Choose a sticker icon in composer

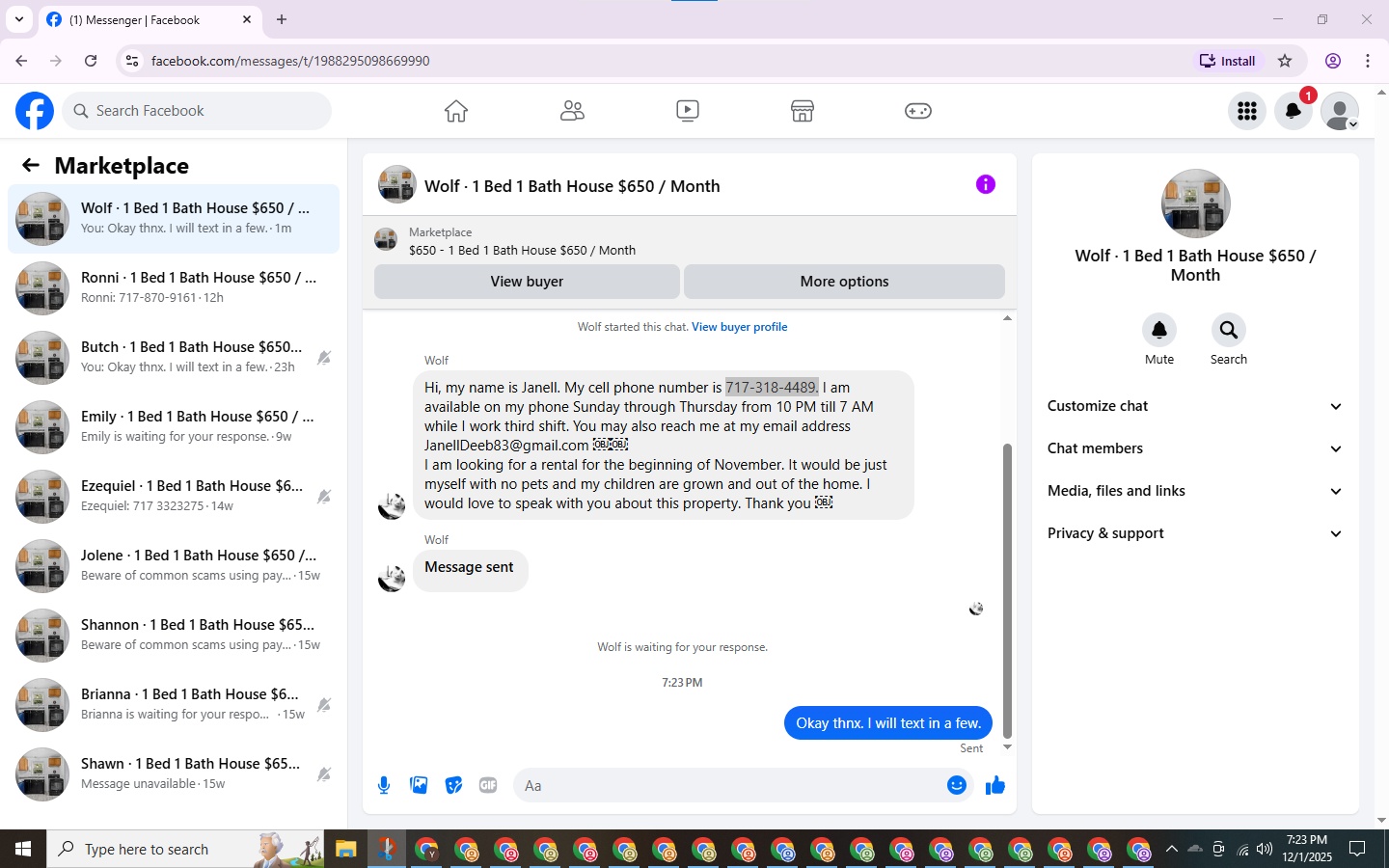pyautogui.click(x=453, y=785)
